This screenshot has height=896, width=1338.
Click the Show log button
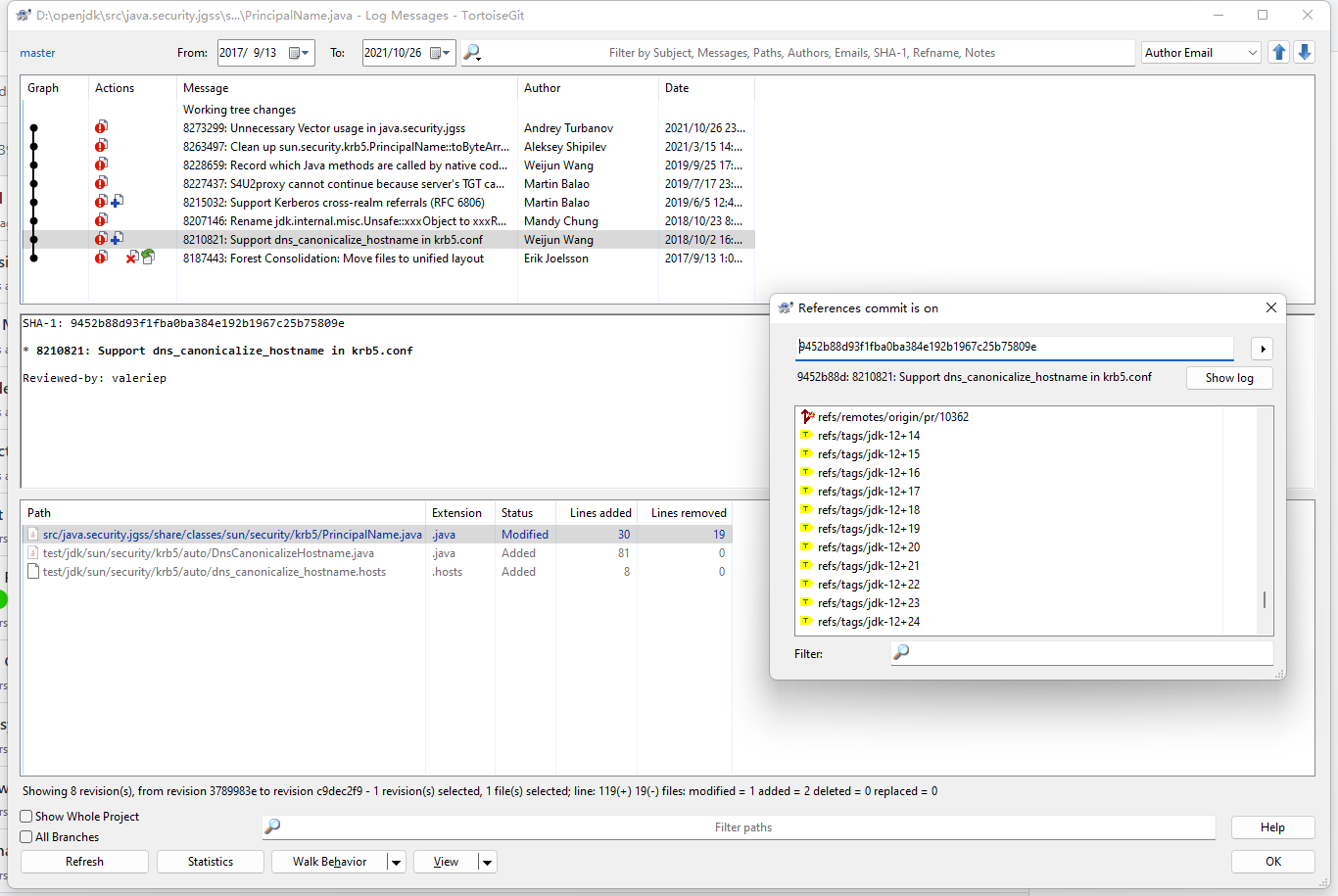[x=1228, y=378]
